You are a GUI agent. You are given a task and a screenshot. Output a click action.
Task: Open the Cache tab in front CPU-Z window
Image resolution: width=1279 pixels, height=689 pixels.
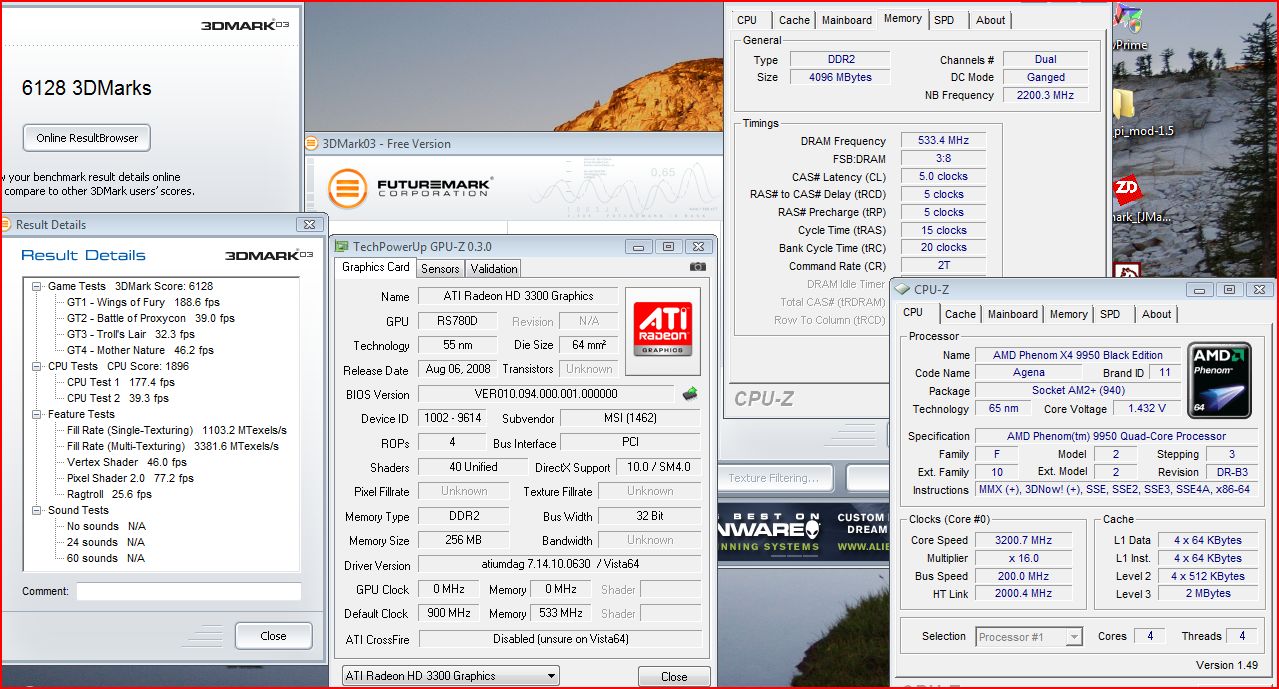(960, 314)
